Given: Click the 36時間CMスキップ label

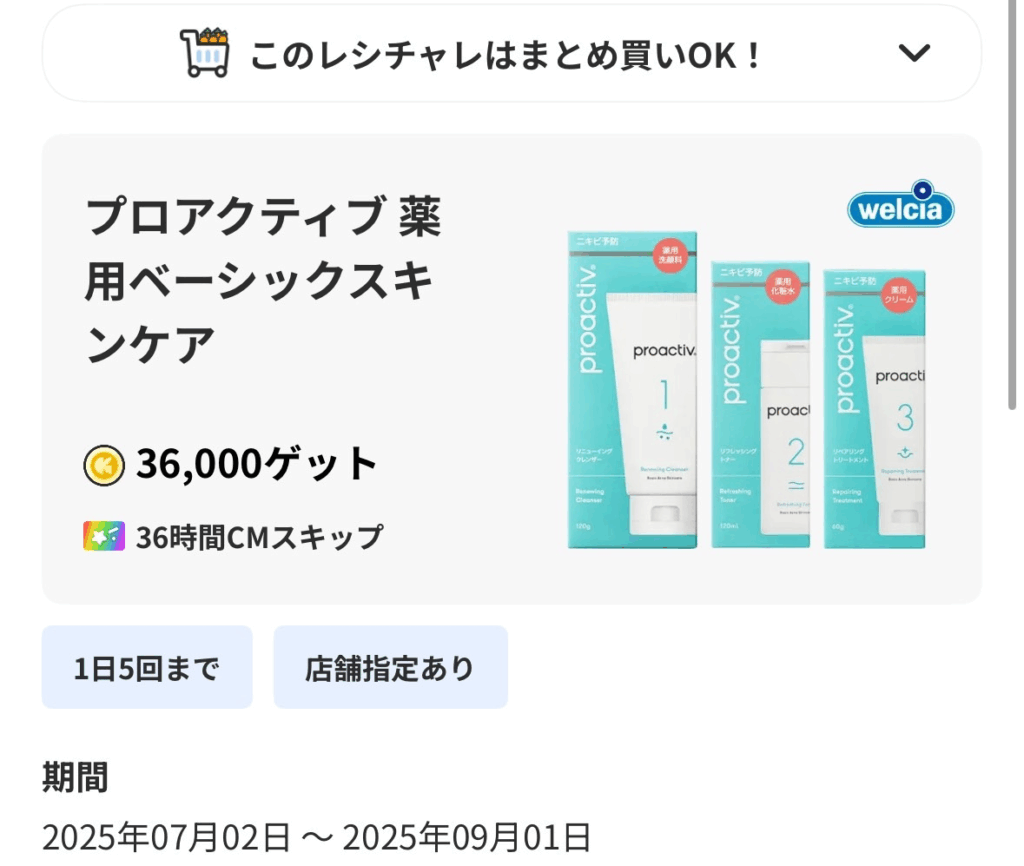Looking at the screenshot, I should (x=259, y=537).
